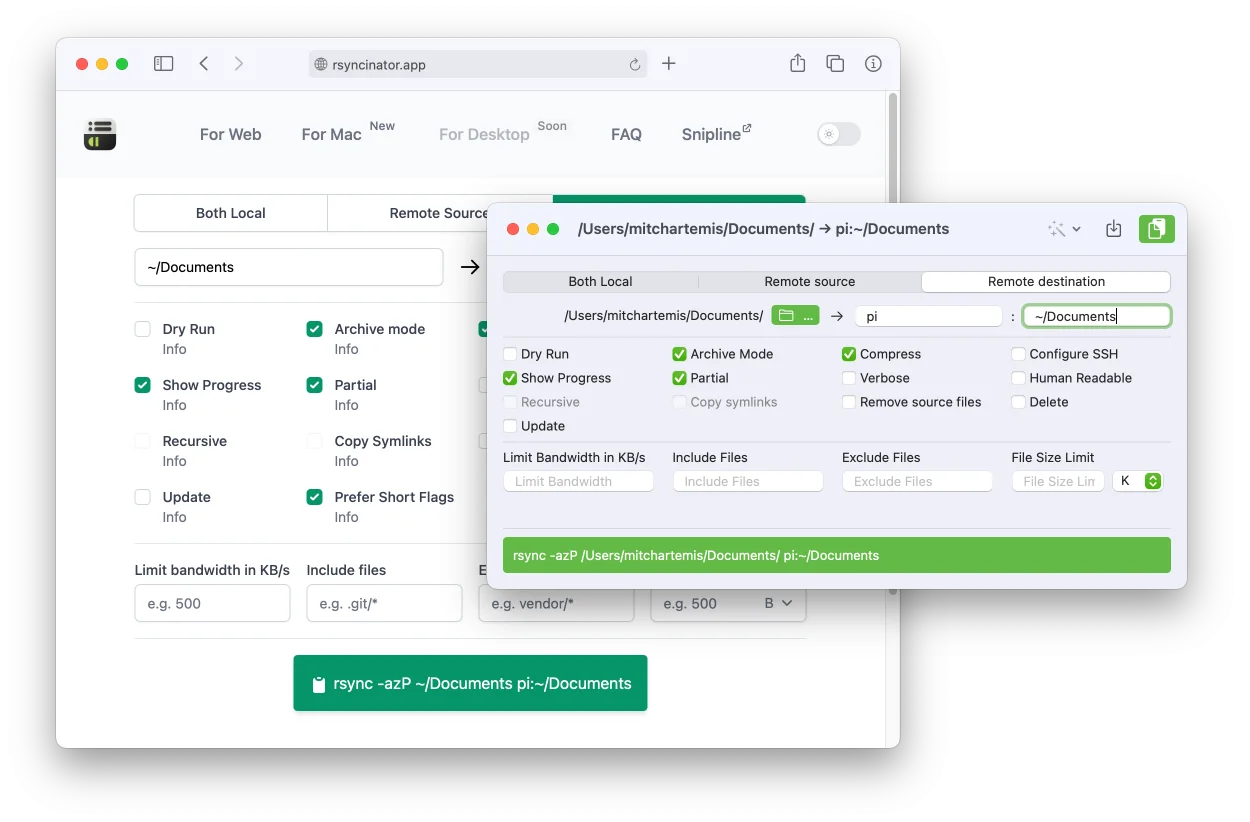Click the Snipline external link
The image size is (1250, 822).
click(716, 134)
